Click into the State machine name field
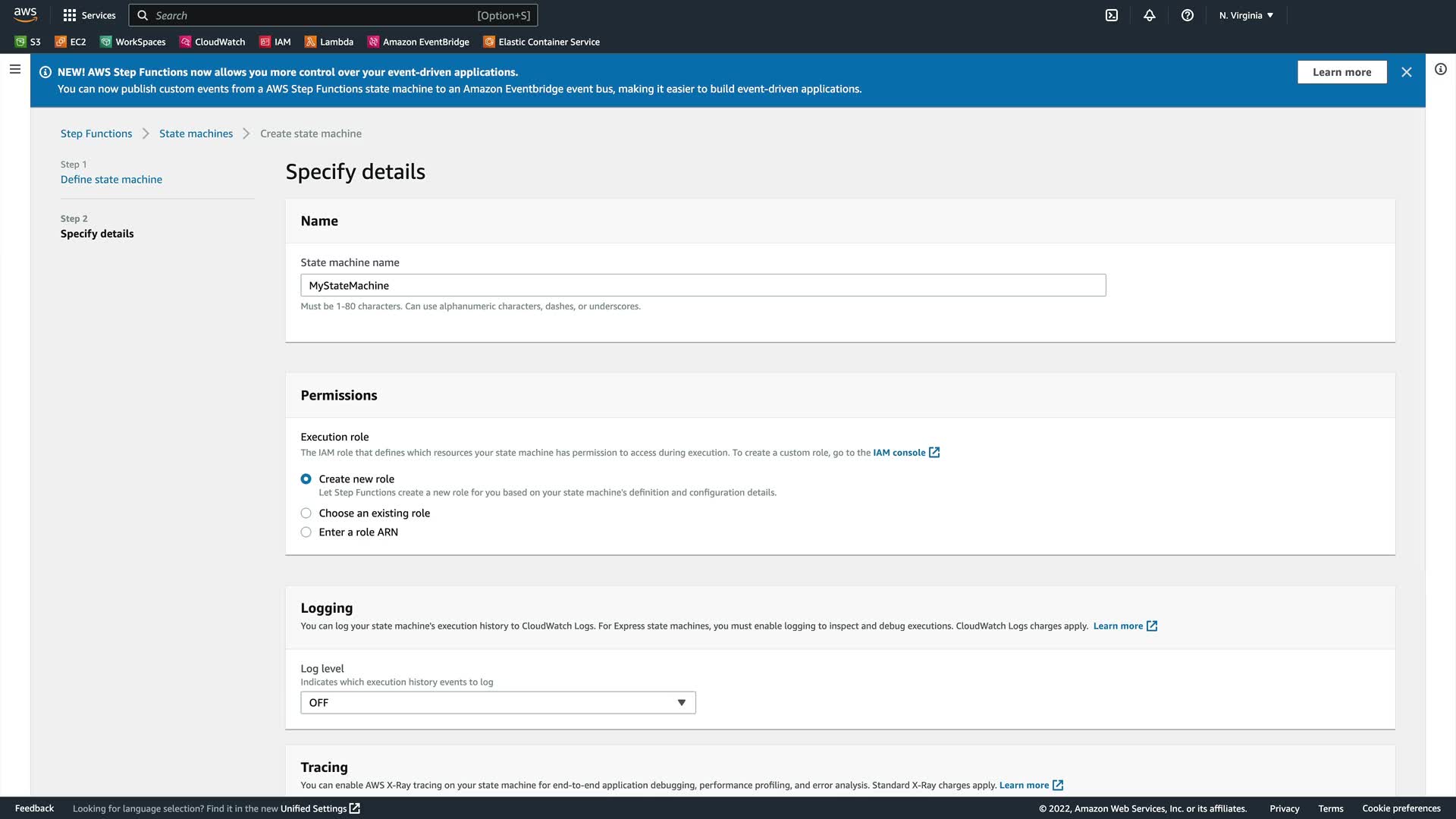1456x819 pixels. tap(703, 285)
